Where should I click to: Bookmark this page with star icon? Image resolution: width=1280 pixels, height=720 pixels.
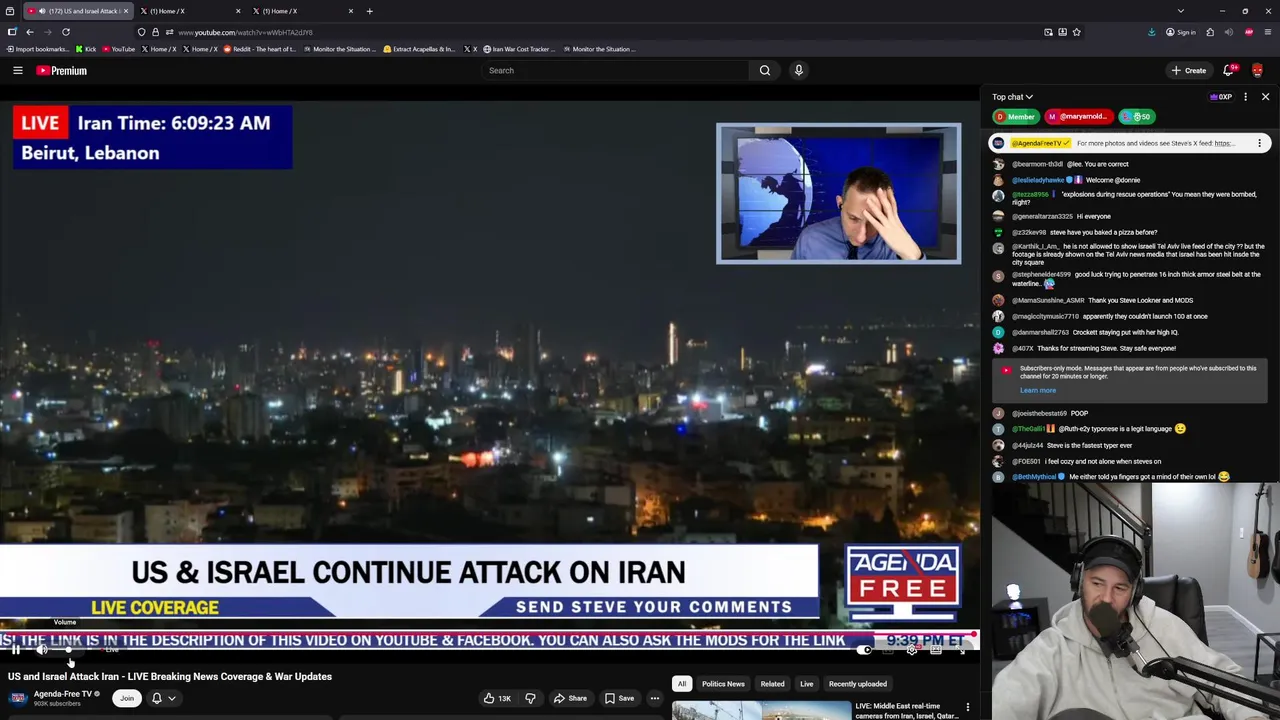click(x=1076, y=32)
